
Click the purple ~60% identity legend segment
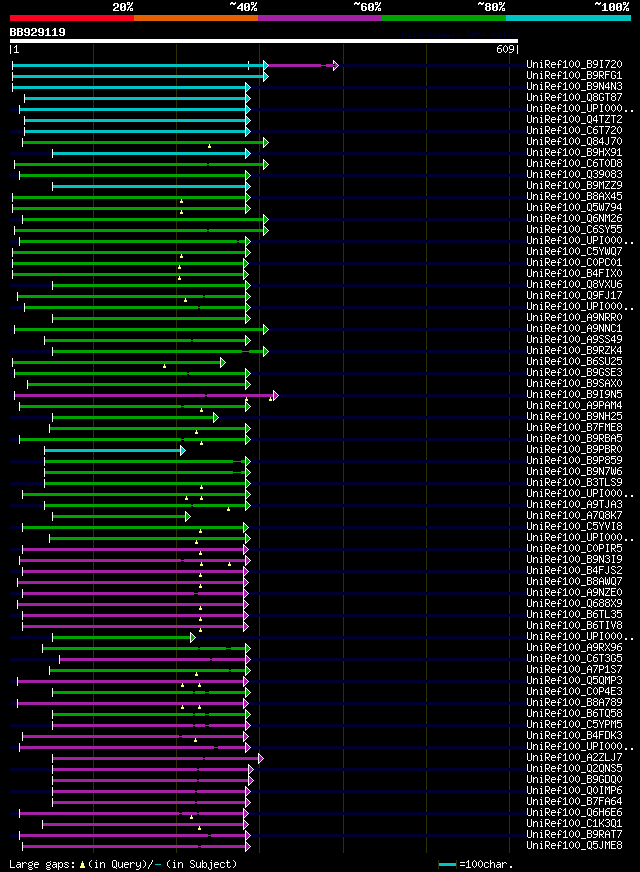pyautogui.click(x=320, y=18)
